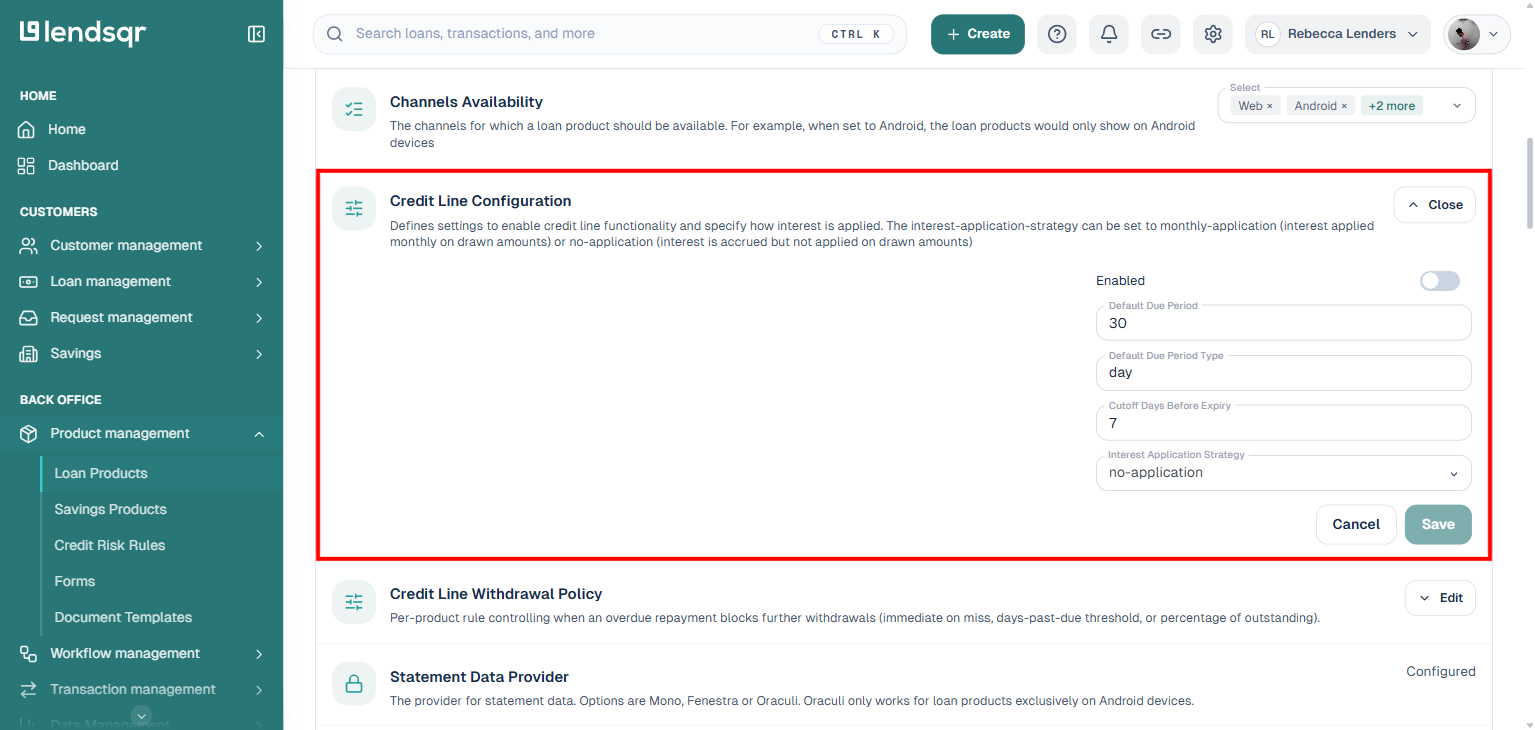
Task: Save credit line configuration
Action: click(1438, 525)
